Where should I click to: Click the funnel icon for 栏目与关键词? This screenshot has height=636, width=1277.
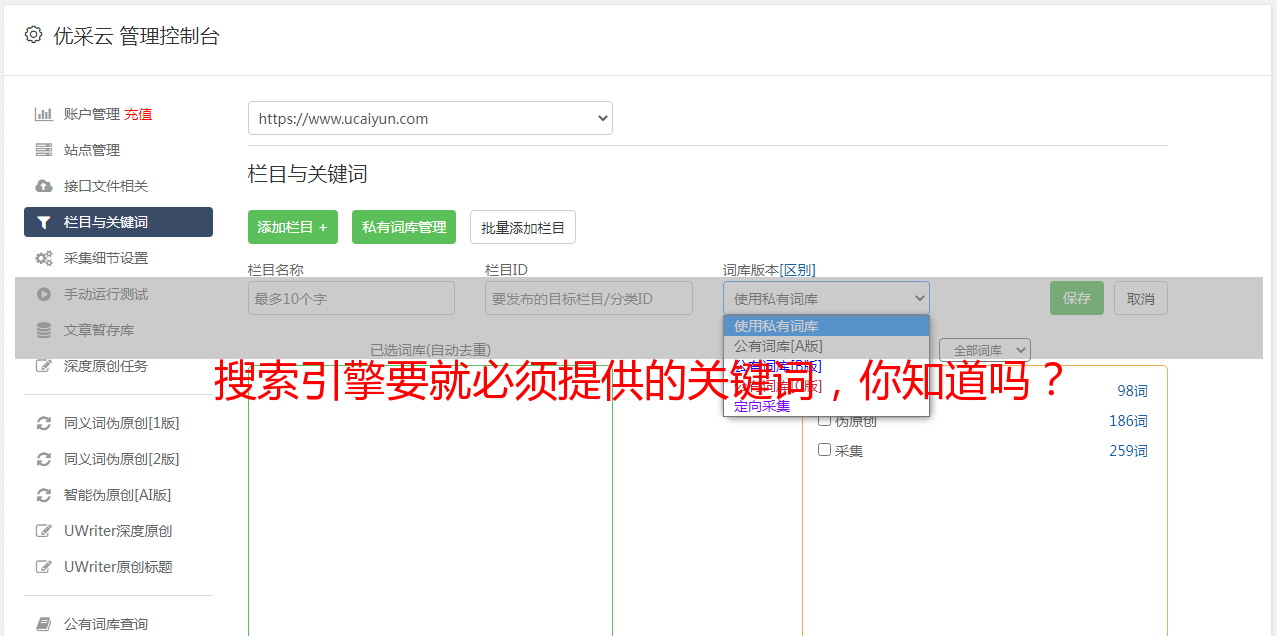[x=43, y=222]
